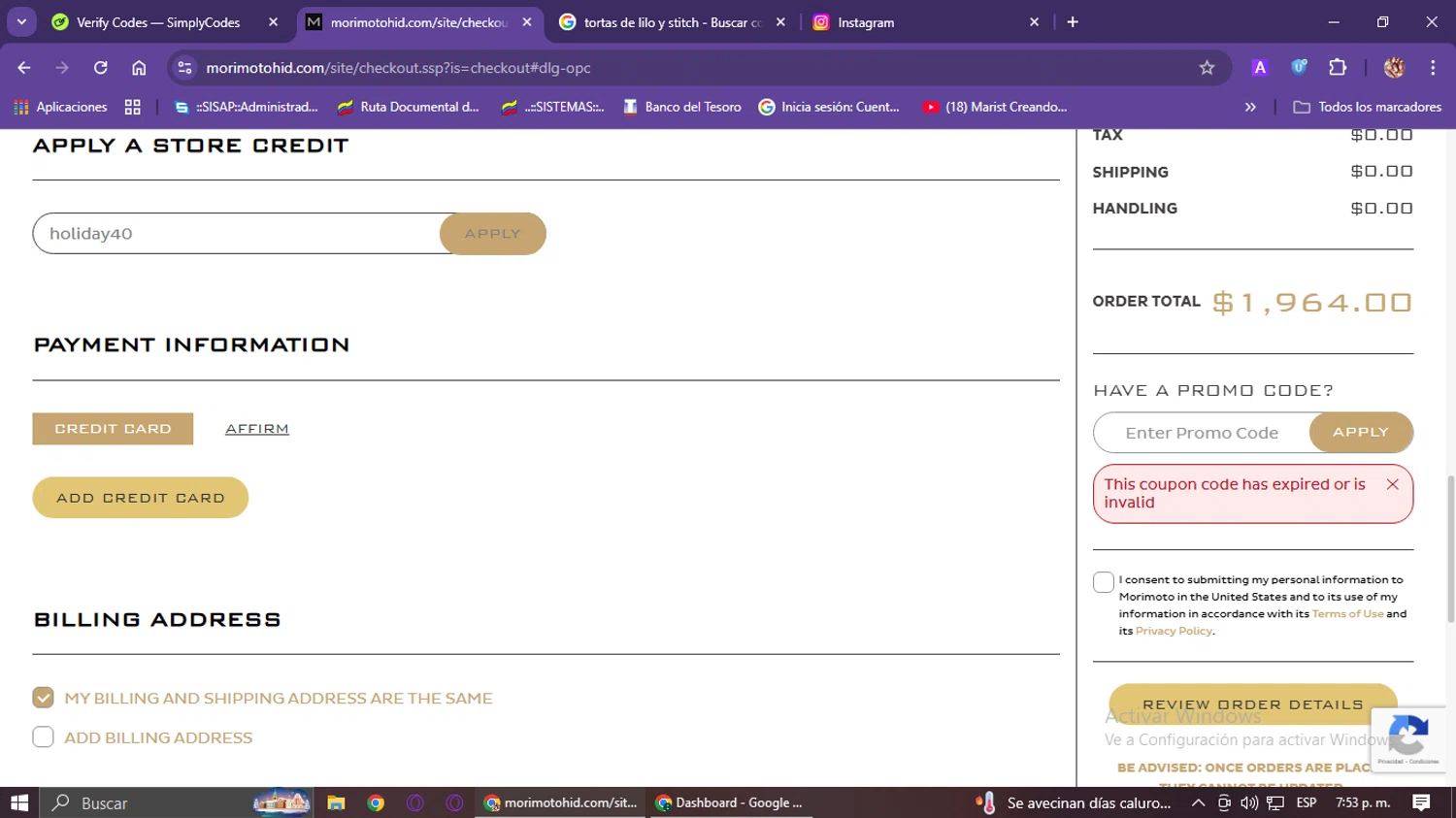Screen dimensions: 1456x818
Task: Open the tab groups grid icon
Action: coord(133,107)
